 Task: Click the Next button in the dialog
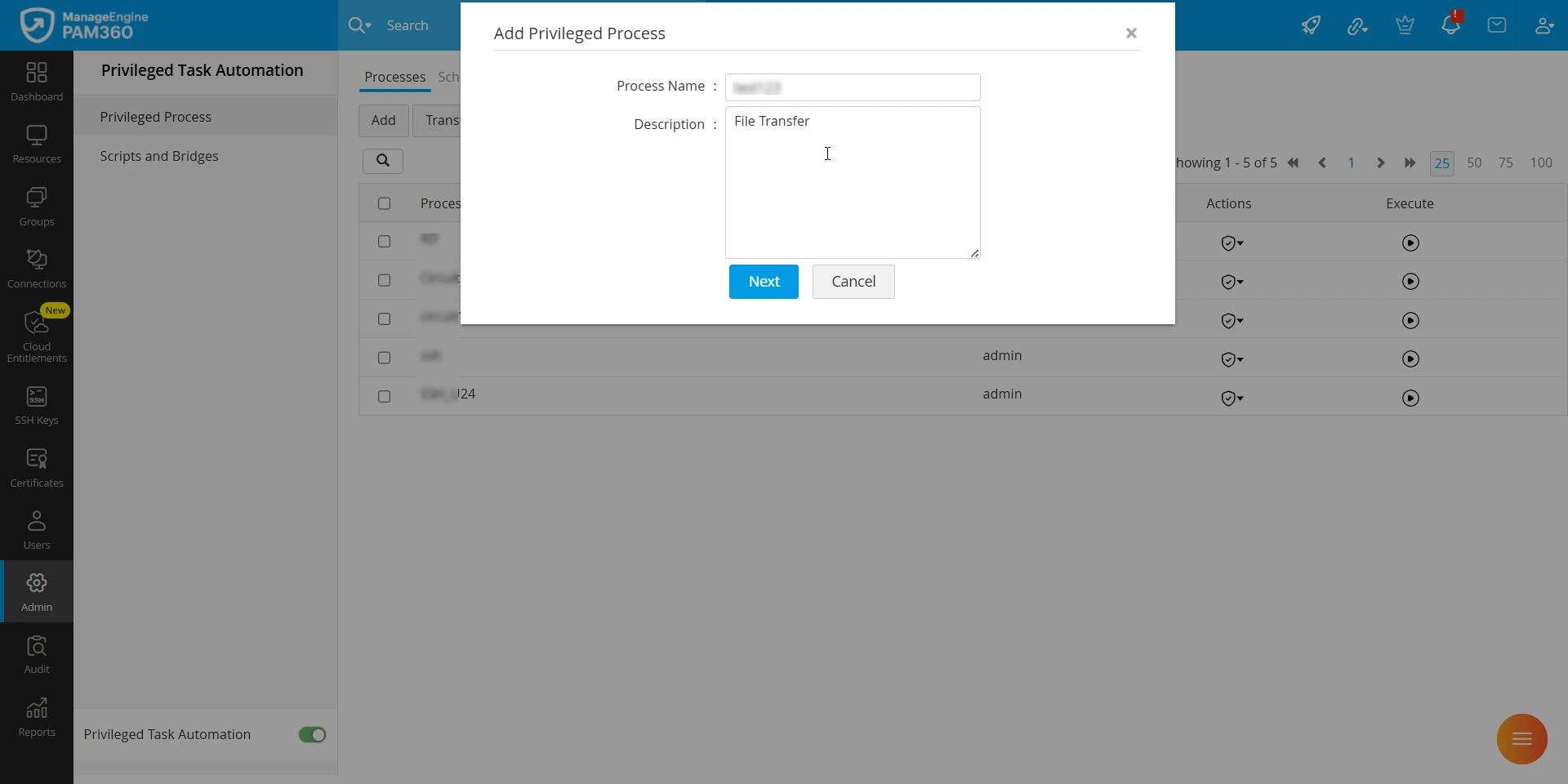763,281
